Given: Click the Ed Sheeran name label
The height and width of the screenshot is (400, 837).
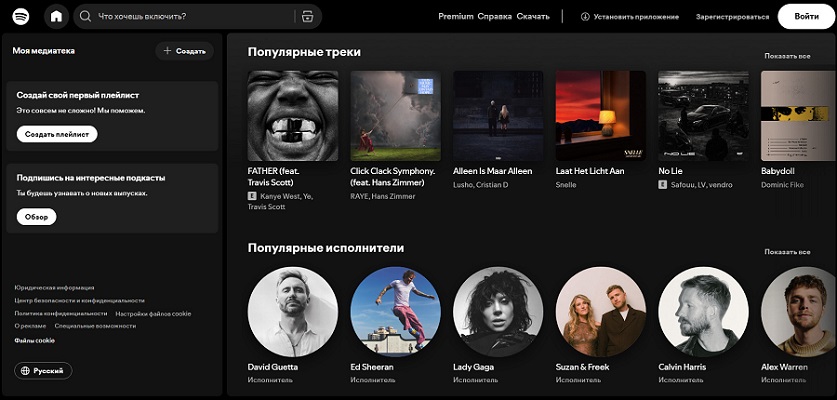Looking at the screenshot, I should (x=372, y=367).
